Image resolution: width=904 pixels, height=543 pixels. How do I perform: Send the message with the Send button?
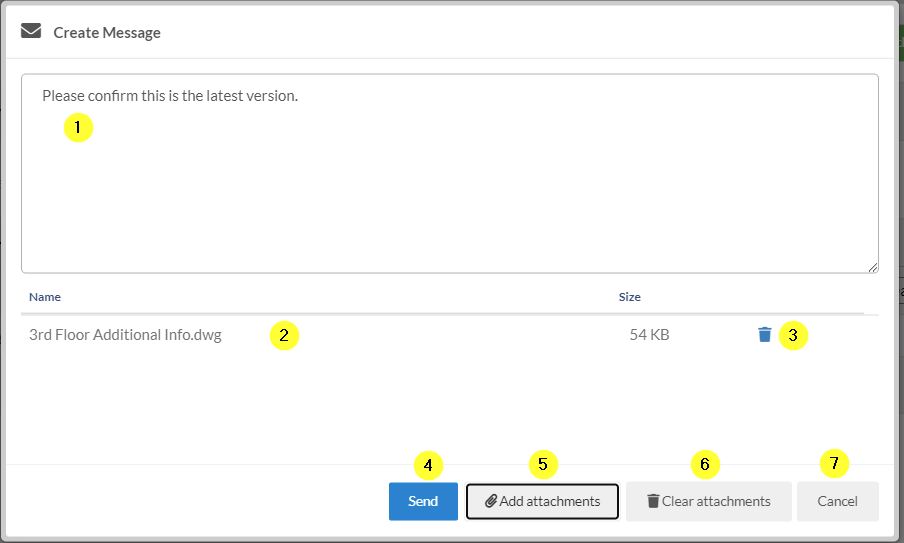click(x=423, y=501)
